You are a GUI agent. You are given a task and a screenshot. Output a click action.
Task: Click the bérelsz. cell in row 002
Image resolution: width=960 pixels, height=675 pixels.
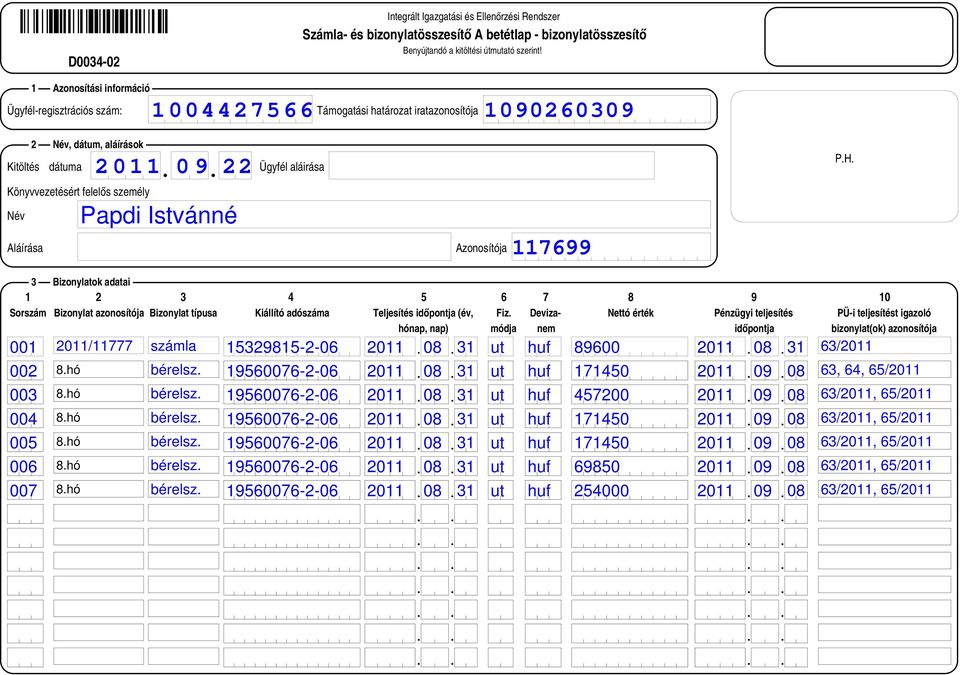tap(184, 369)
